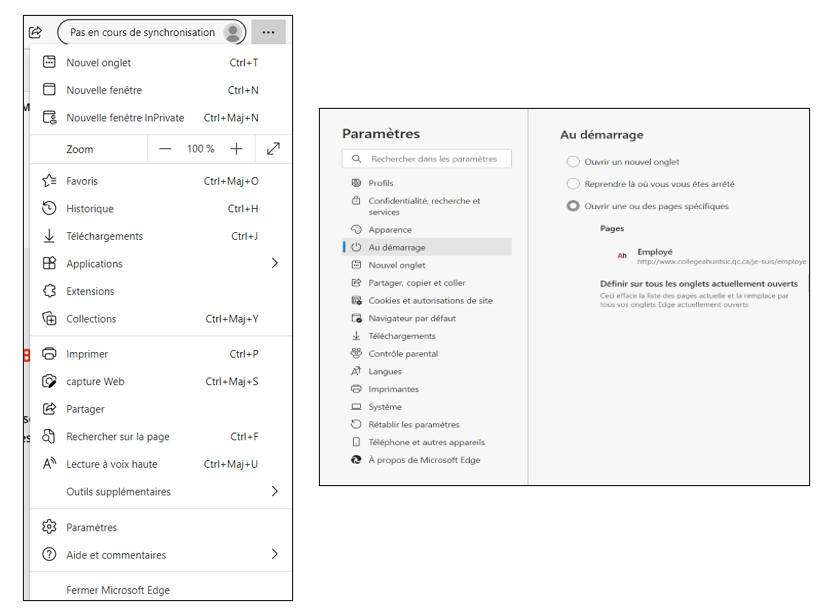
Task: Expand Aide et commentaires submenu
Action: coord(275,555)
